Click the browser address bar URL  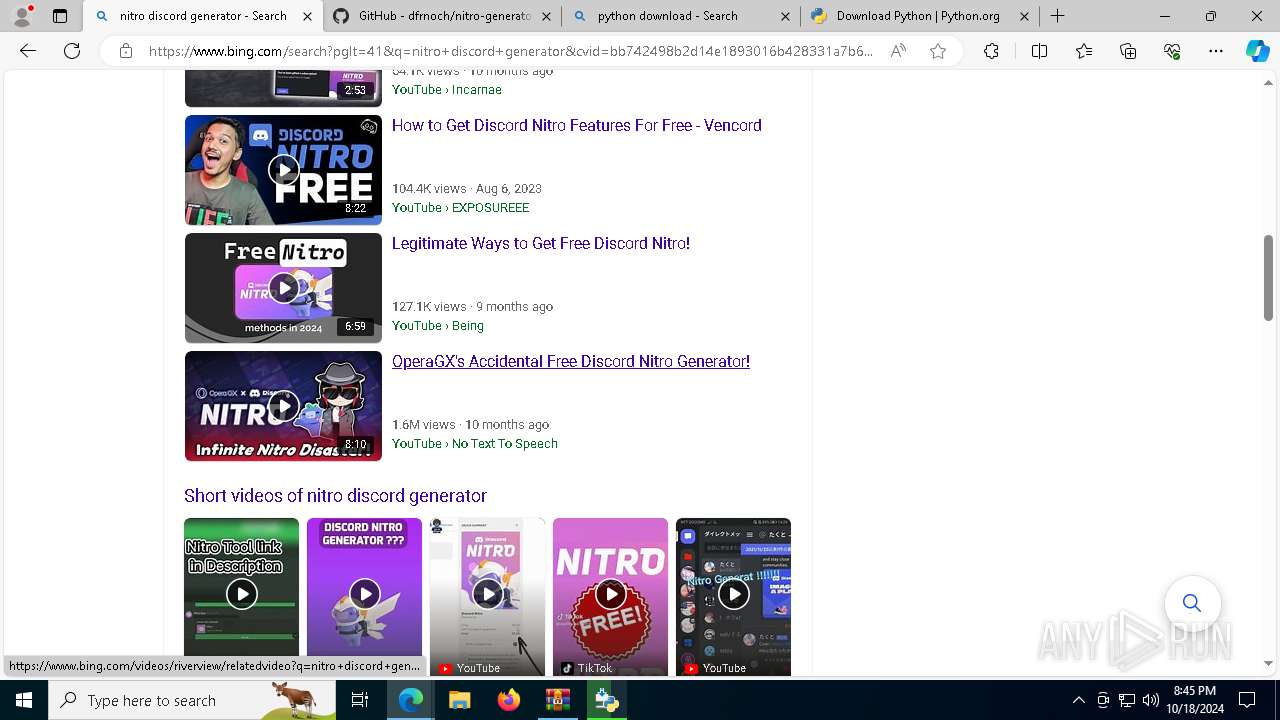click(x=510, y=51)
